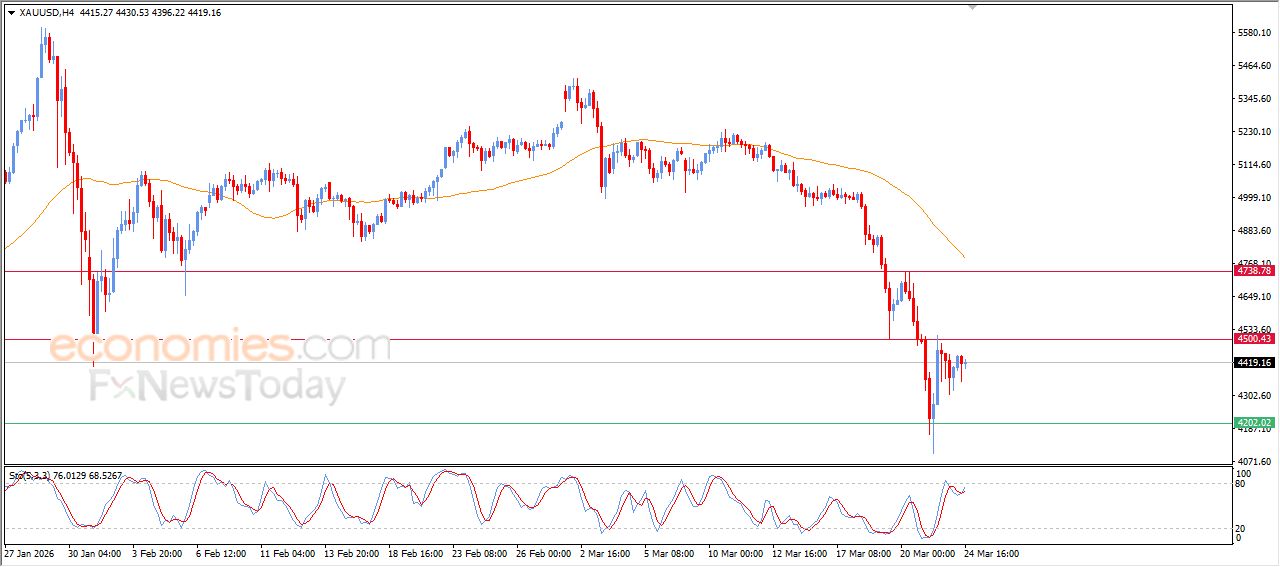1280x567 pixels.
Task: Click the chart shift triangle marker at top
Action: point(971,7)
